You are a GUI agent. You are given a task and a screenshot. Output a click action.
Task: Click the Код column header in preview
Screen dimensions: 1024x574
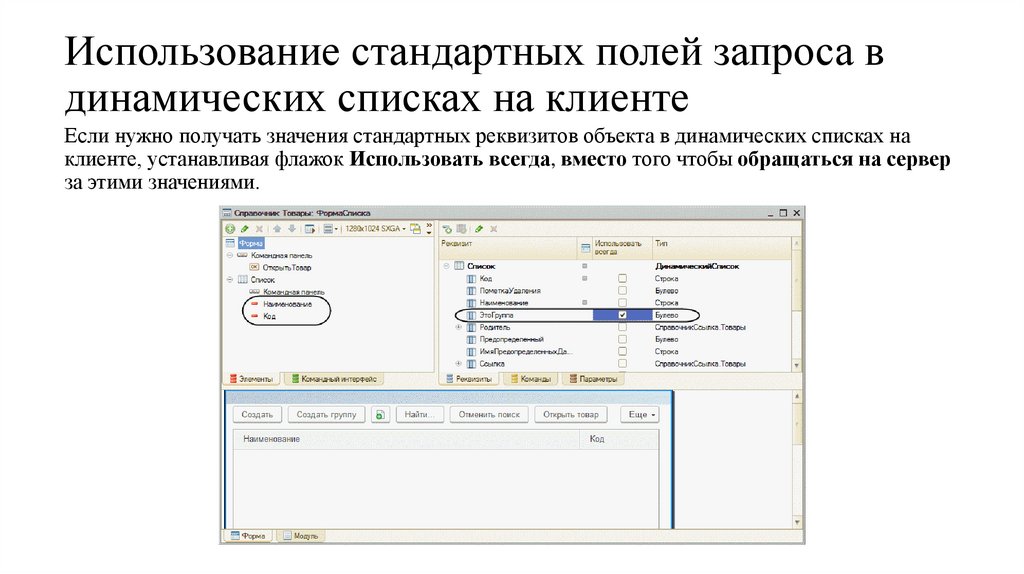point(619,439)
